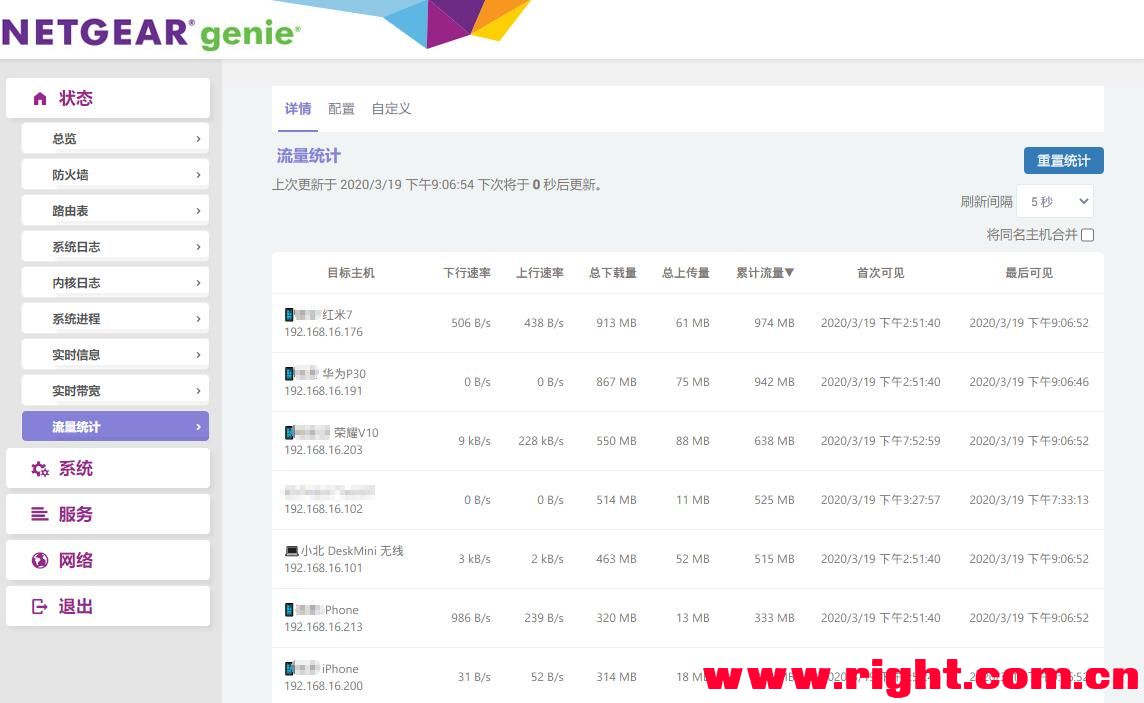Click the home icon beside 状态

tap(40, 98)
